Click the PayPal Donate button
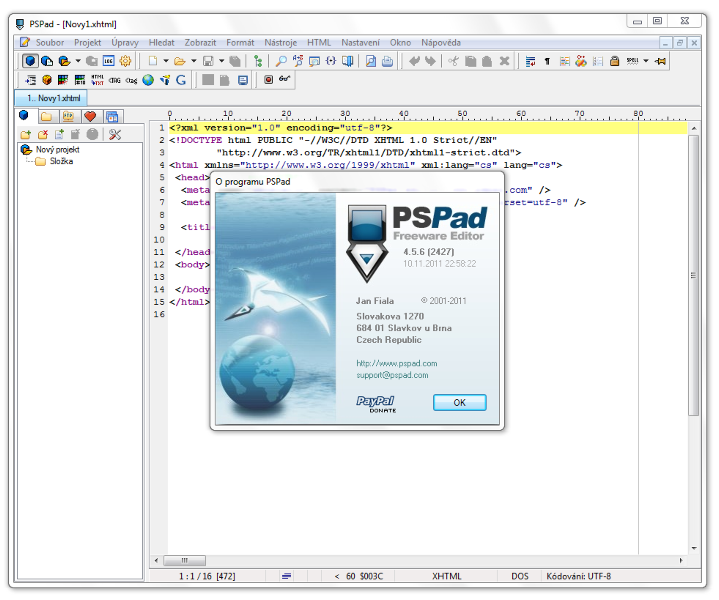The height and width of the screenshot is (600, 719). coord(376,404)
